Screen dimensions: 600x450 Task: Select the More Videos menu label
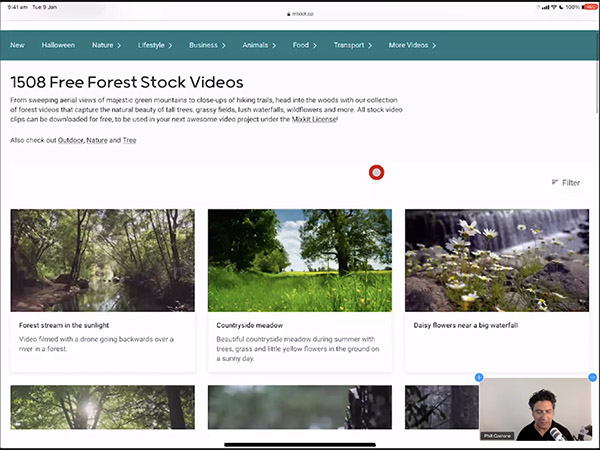(x=408, y=45)
